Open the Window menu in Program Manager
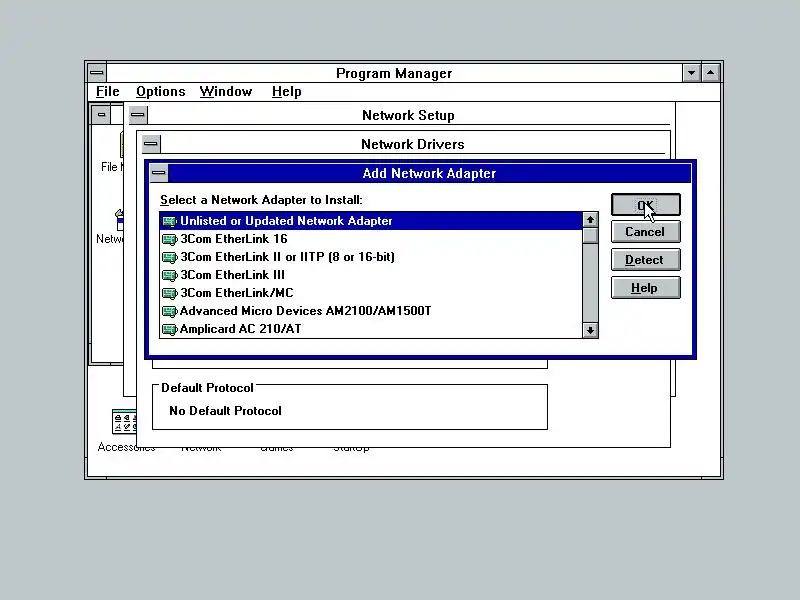Viewport: 800px width, 600px height. (226, 92)
